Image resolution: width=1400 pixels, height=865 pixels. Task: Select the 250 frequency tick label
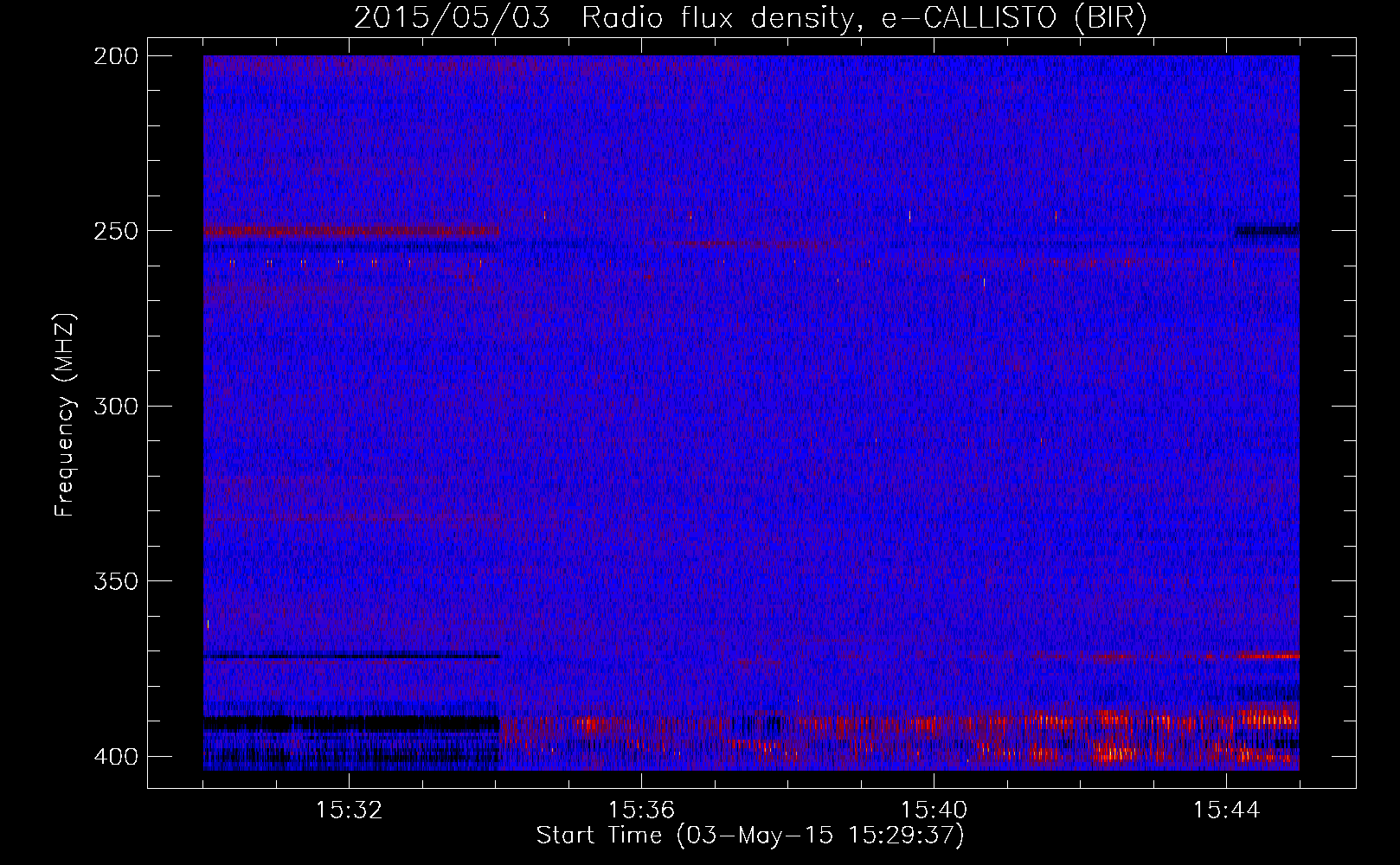(115, 231)
